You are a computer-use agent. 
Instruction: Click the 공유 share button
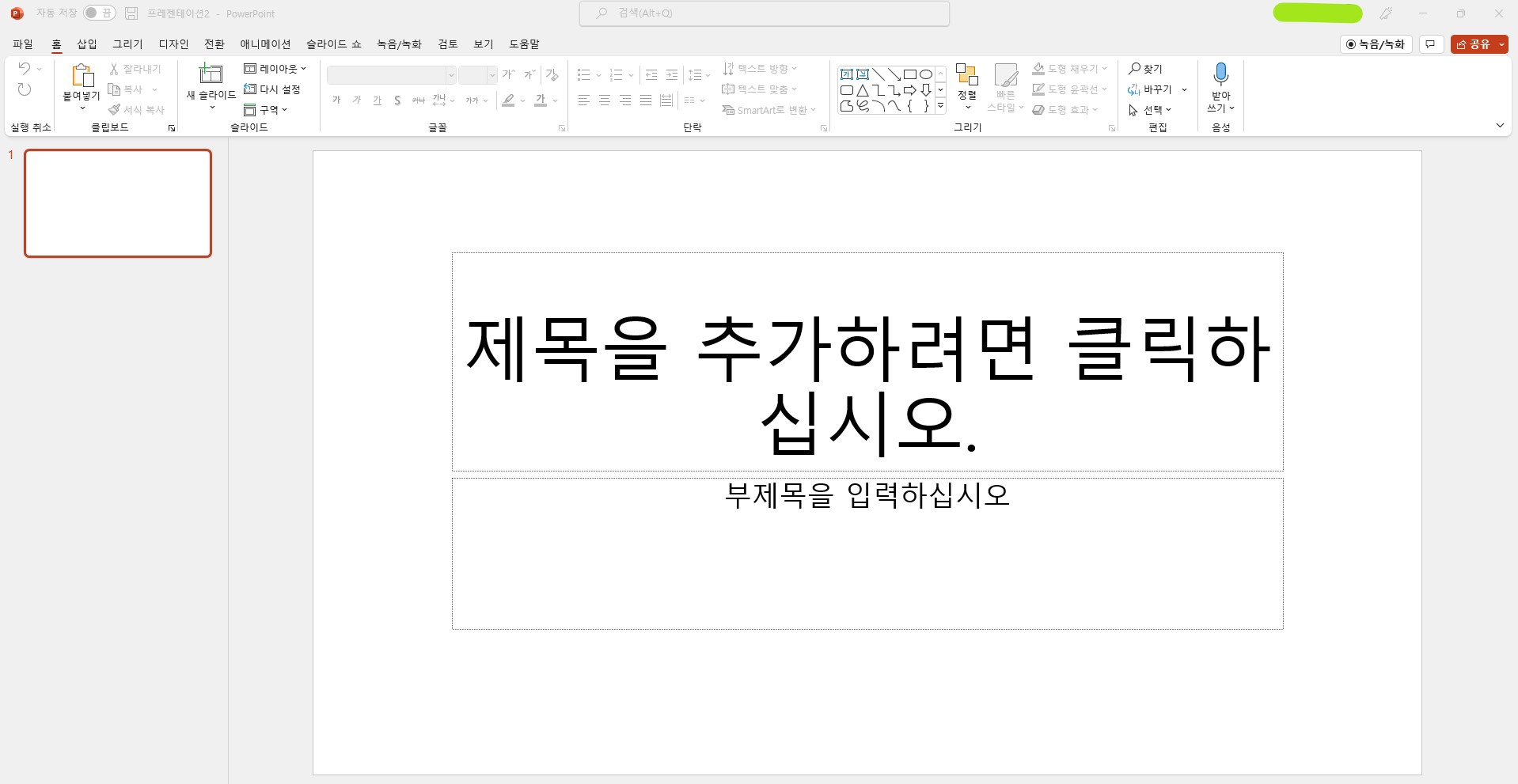(1474, 44)
